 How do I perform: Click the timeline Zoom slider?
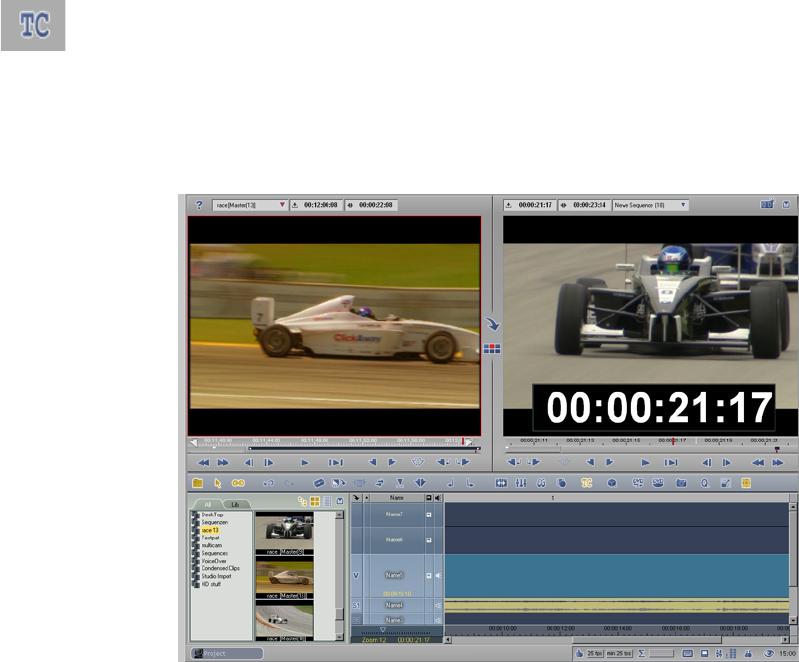coord(385,630)
